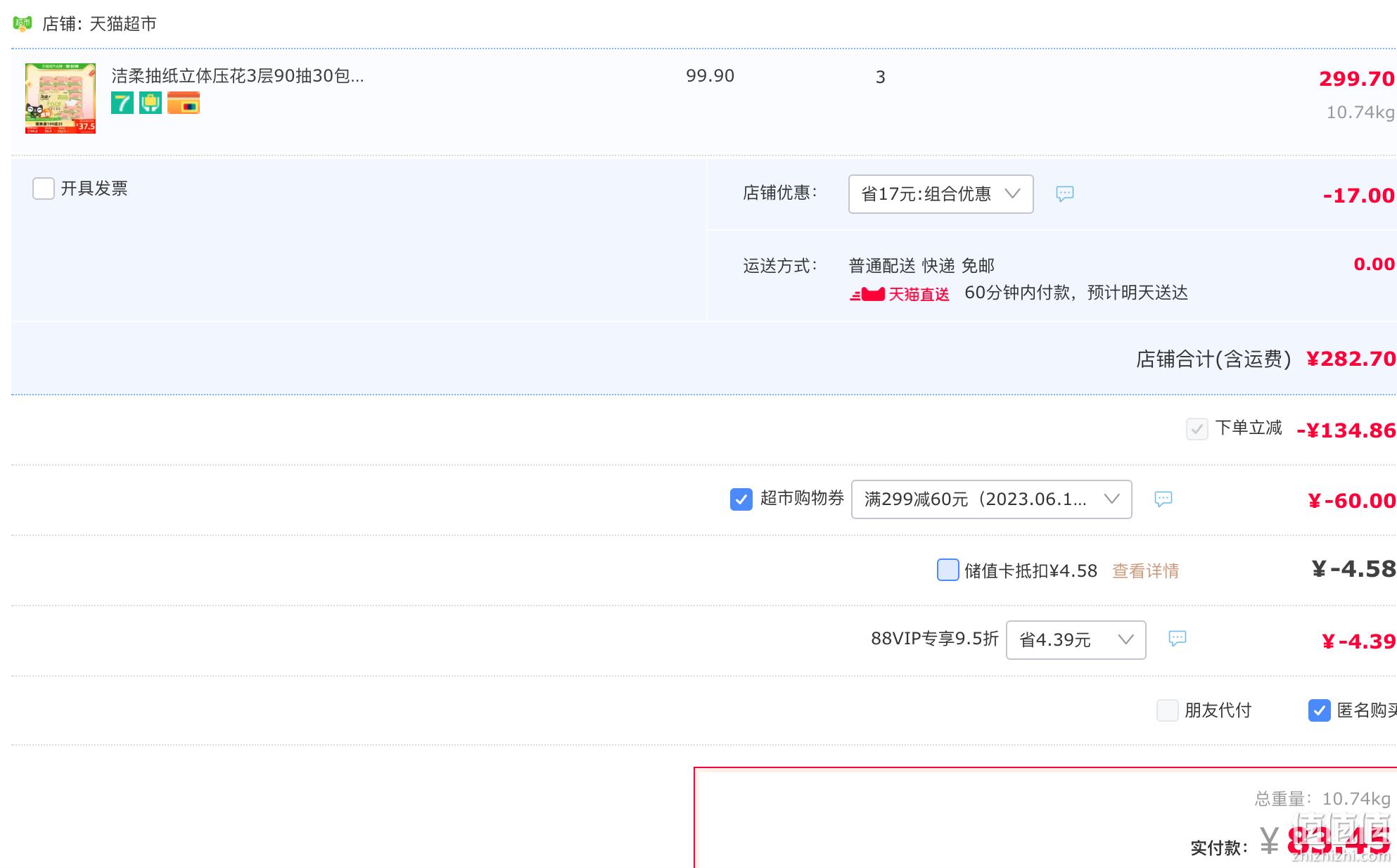Click the 天猫直送 delivery logo
This screenshot has height=868, width=1397.
point(900,294)
